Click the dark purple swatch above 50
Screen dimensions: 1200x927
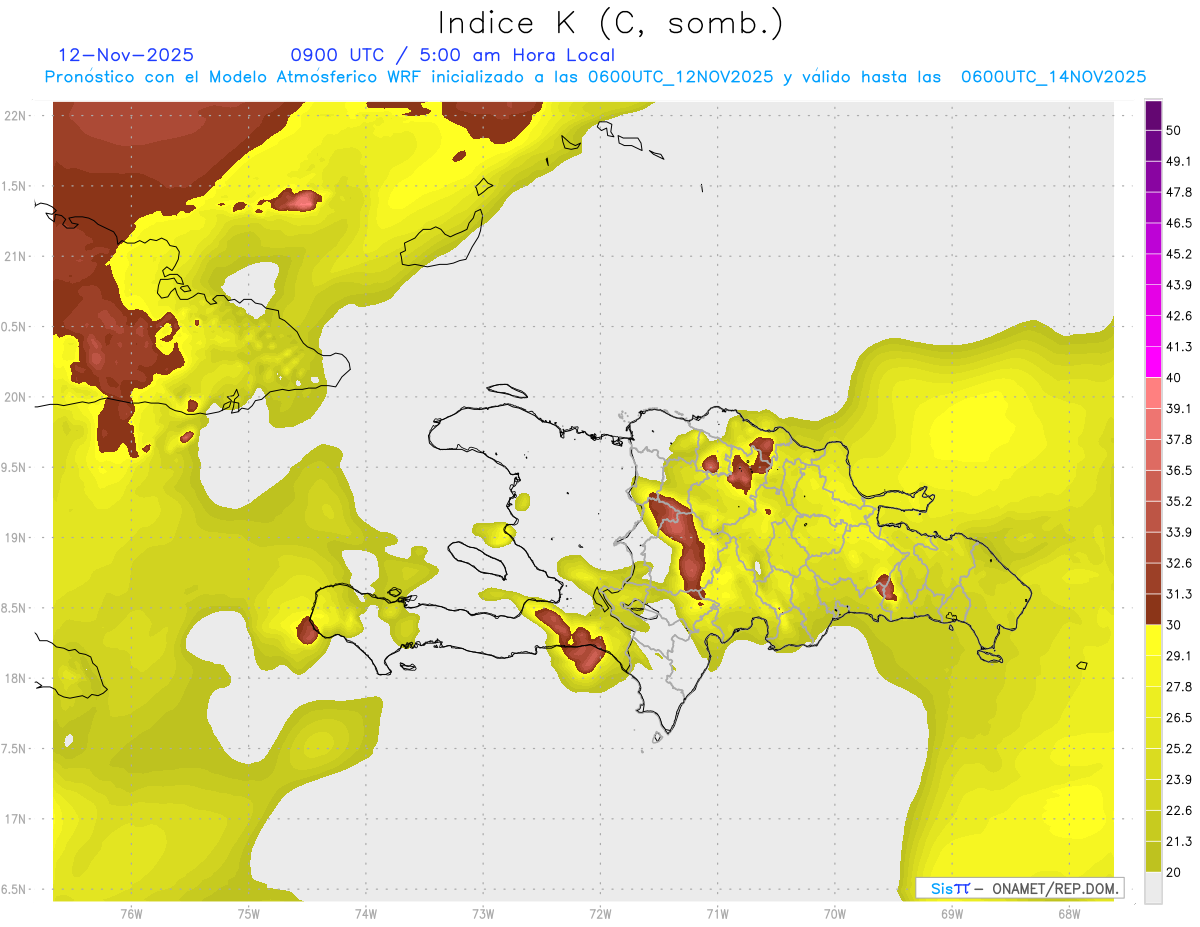1153,116
